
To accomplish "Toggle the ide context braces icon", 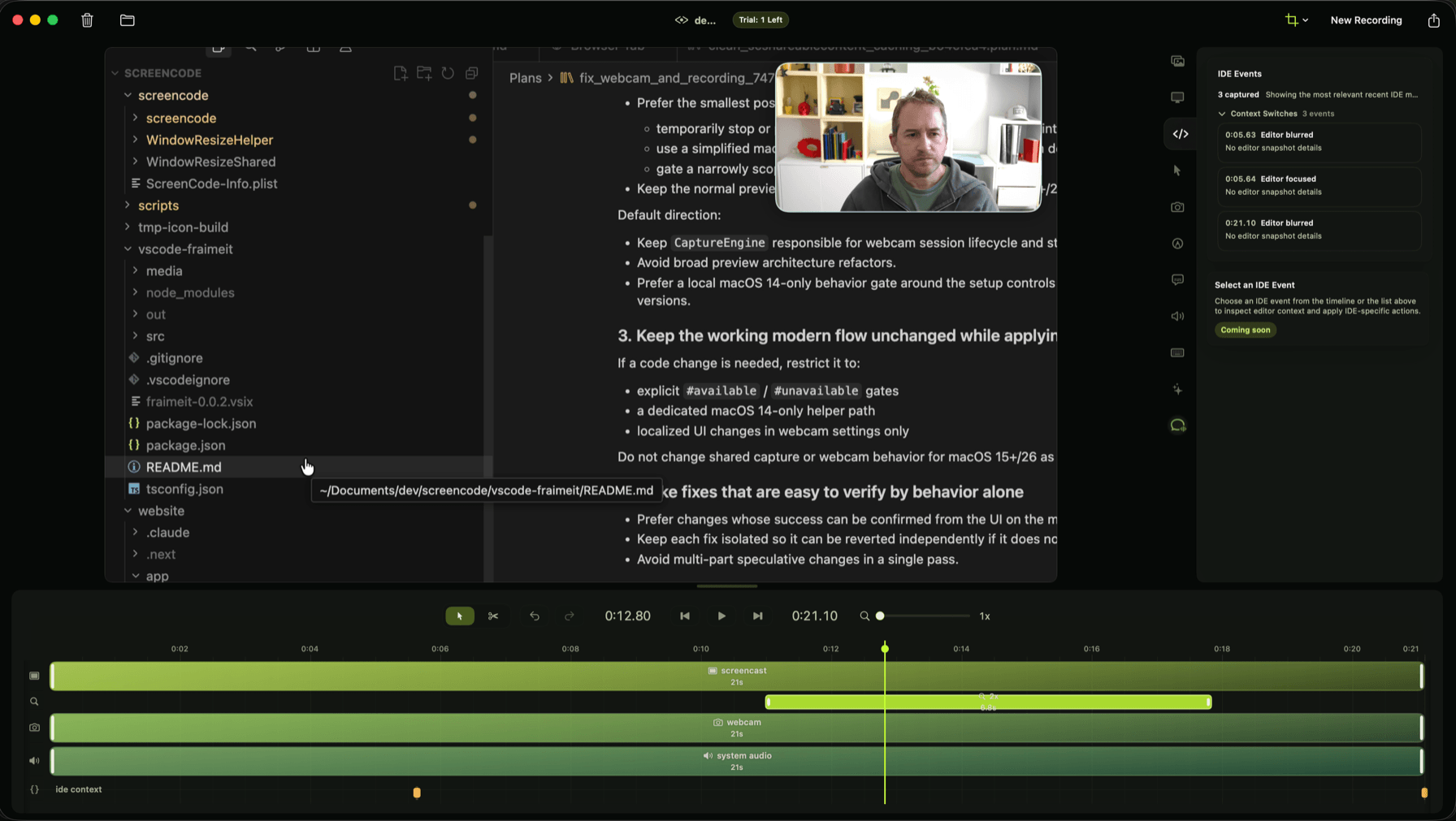I will coord(34,789).
